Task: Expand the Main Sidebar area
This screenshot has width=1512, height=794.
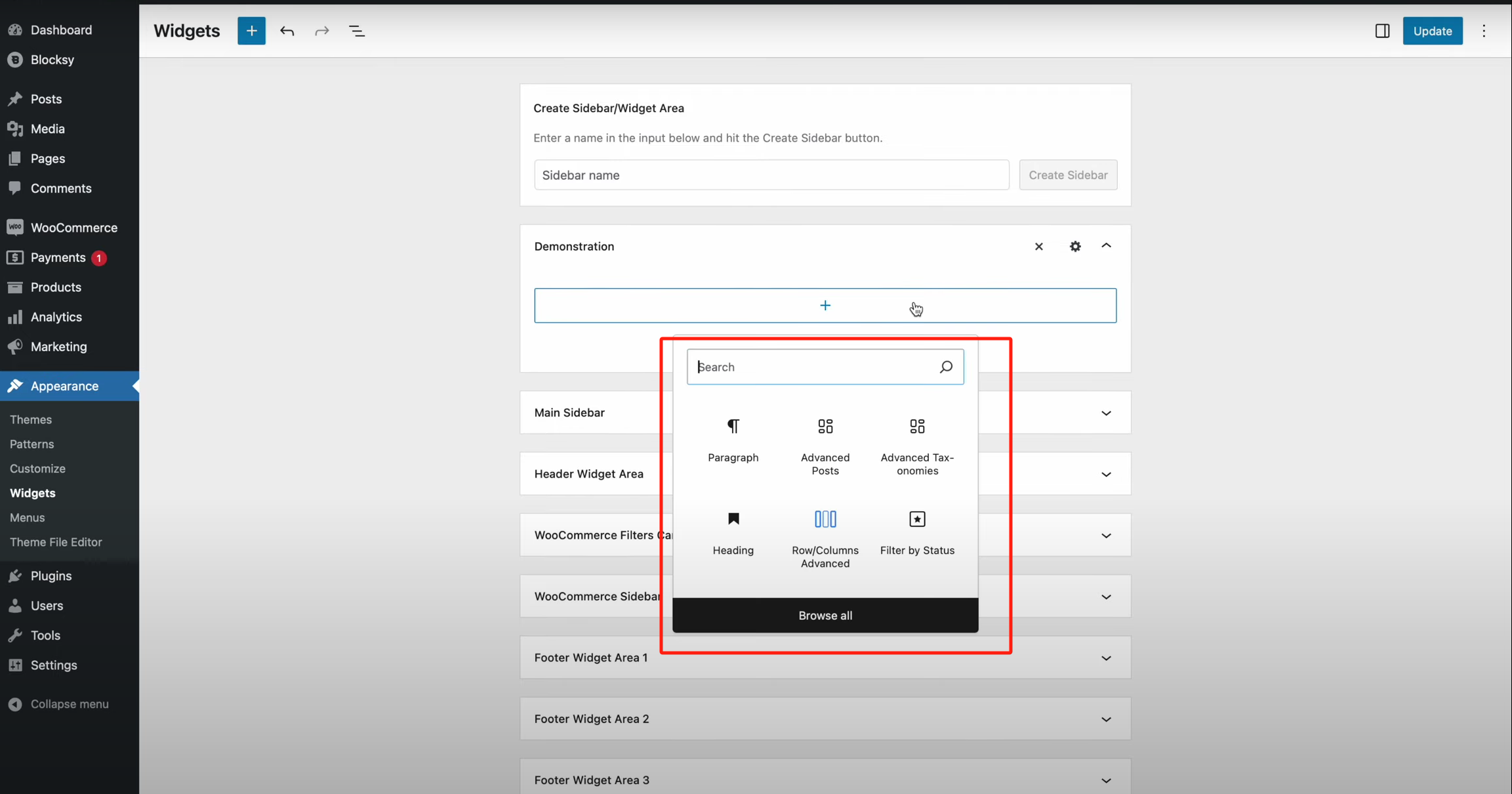Action: point(1106,413)
